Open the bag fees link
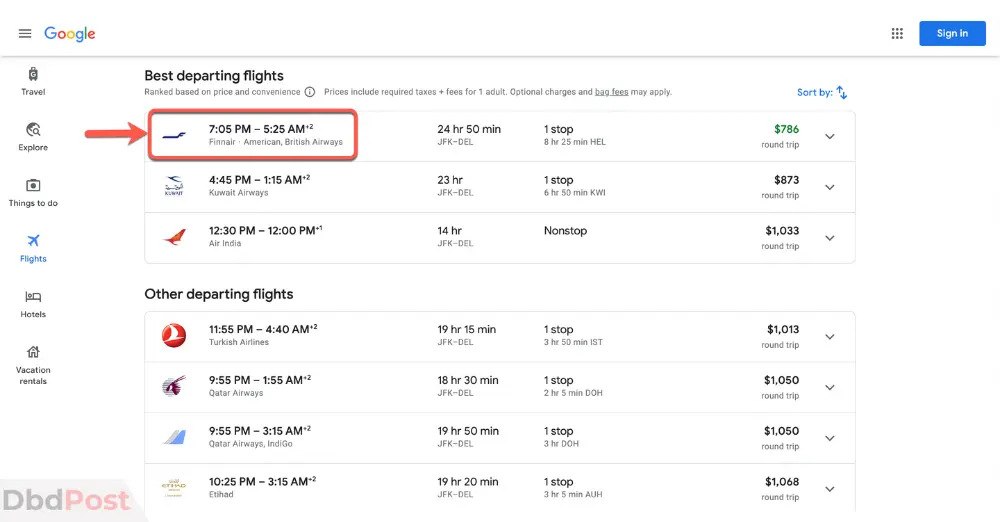 (611, 92)
